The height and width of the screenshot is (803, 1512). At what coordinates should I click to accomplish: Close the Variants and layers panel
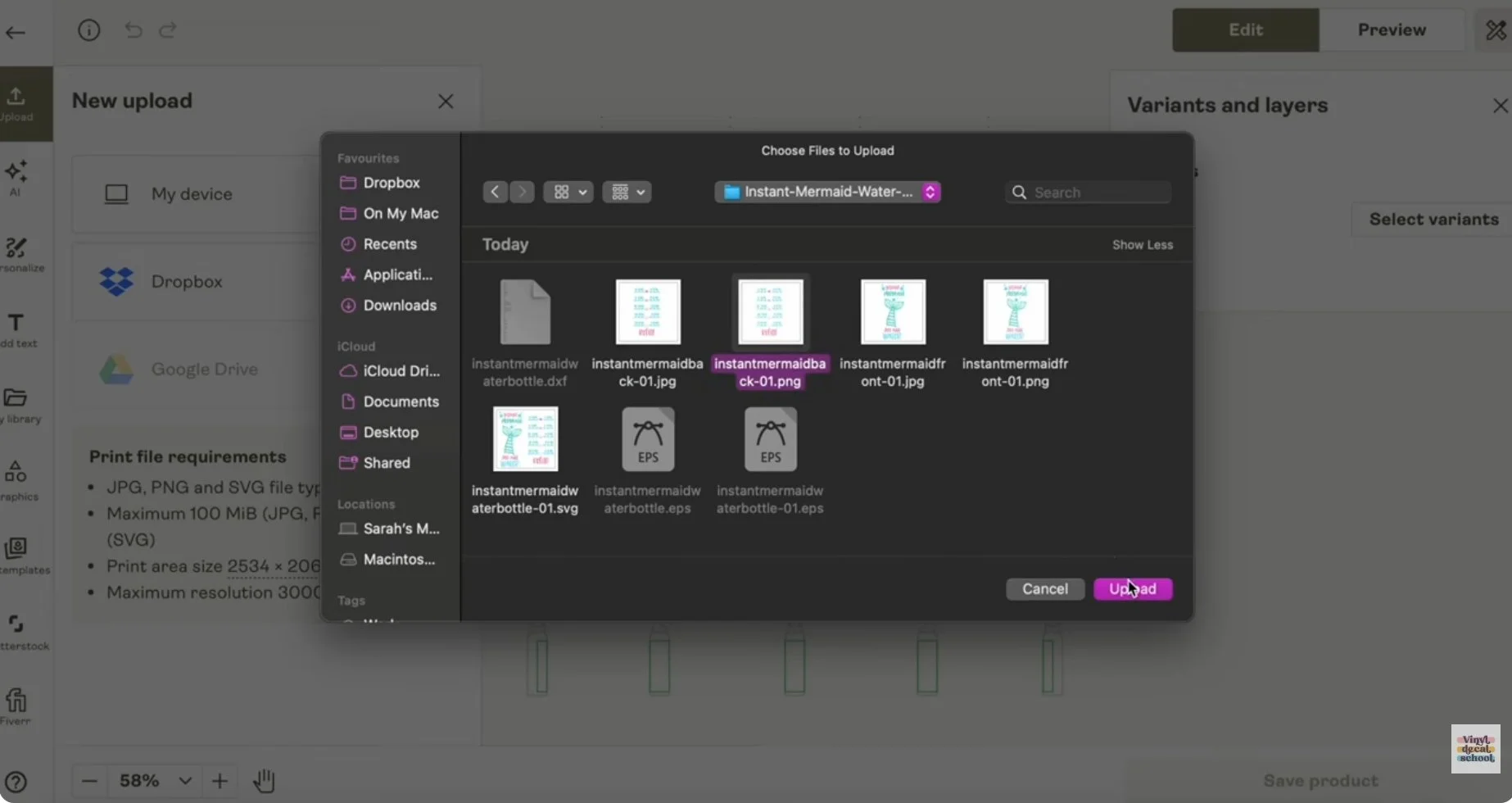(x=1500, y=106)
